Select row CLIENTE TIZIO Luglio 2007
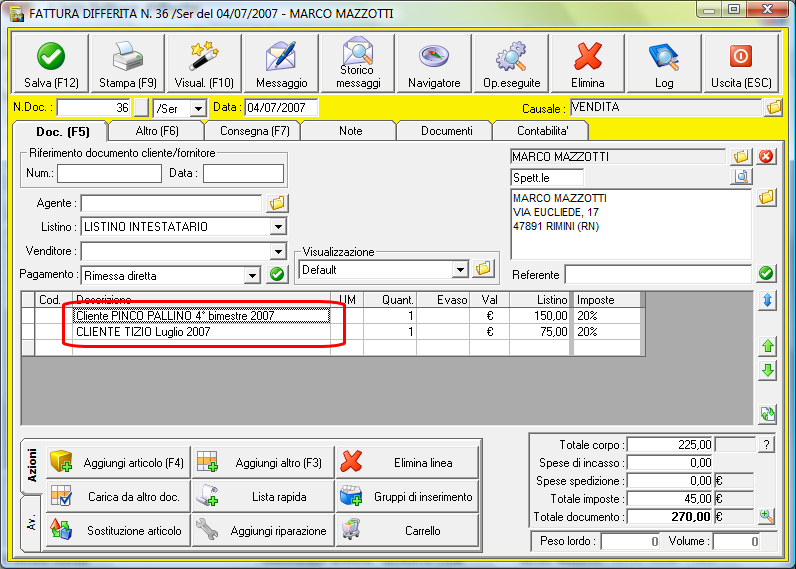The height and width of the screenshot is (569, 796). click(201, 332)
